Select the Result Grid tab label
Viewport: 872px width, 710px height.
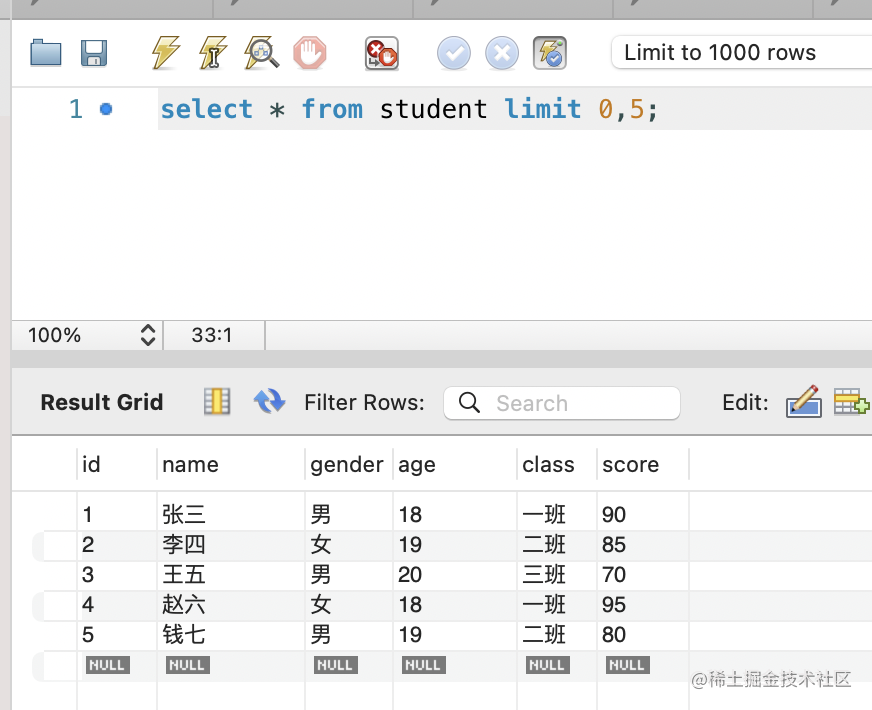click(x=101, y=403)
